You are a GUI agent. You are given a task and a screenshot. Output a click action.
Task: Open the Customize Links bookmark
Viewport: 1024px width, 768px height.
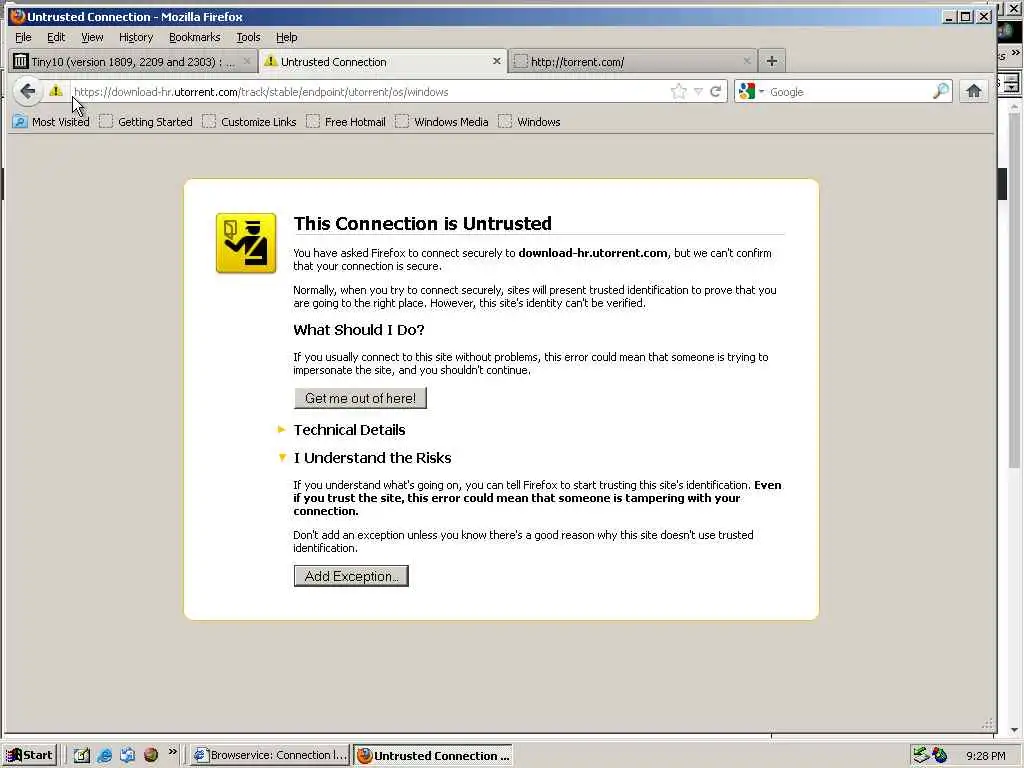249,121
